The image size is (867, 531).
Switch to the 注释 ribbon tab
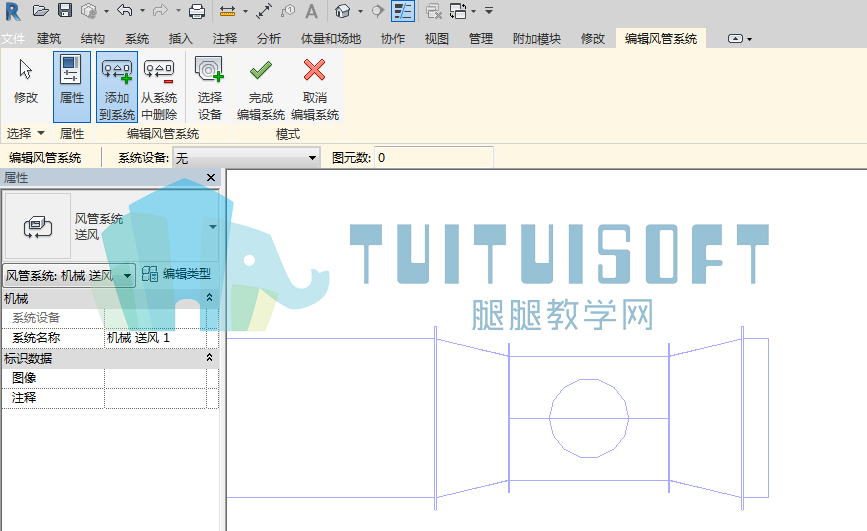(x=224, y=39)
